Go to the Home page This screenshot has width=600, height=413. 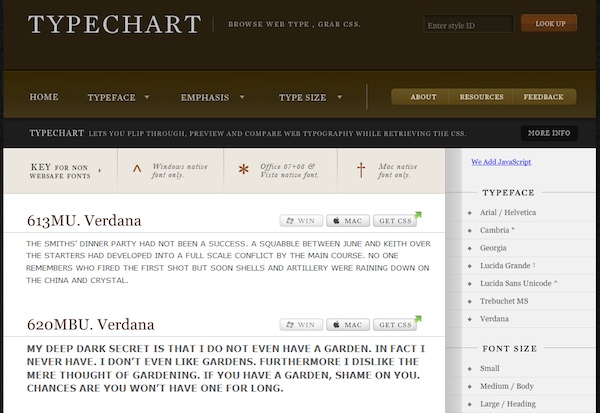pos(44,98)
